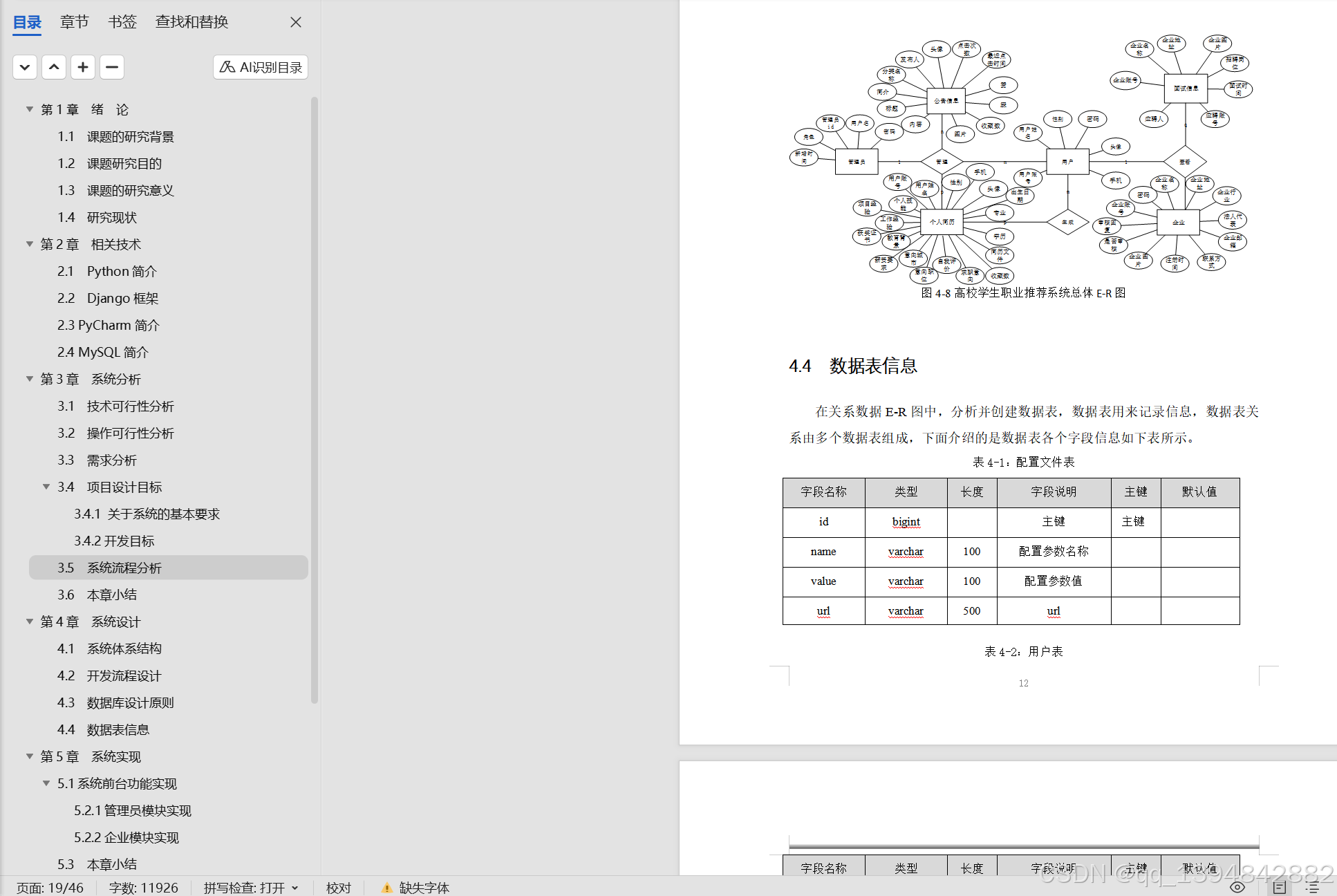Image resolution: width=1337 pixels, height=896 pixels.
Task: Switch to the 书签 tab
Action: coord(122,22)
